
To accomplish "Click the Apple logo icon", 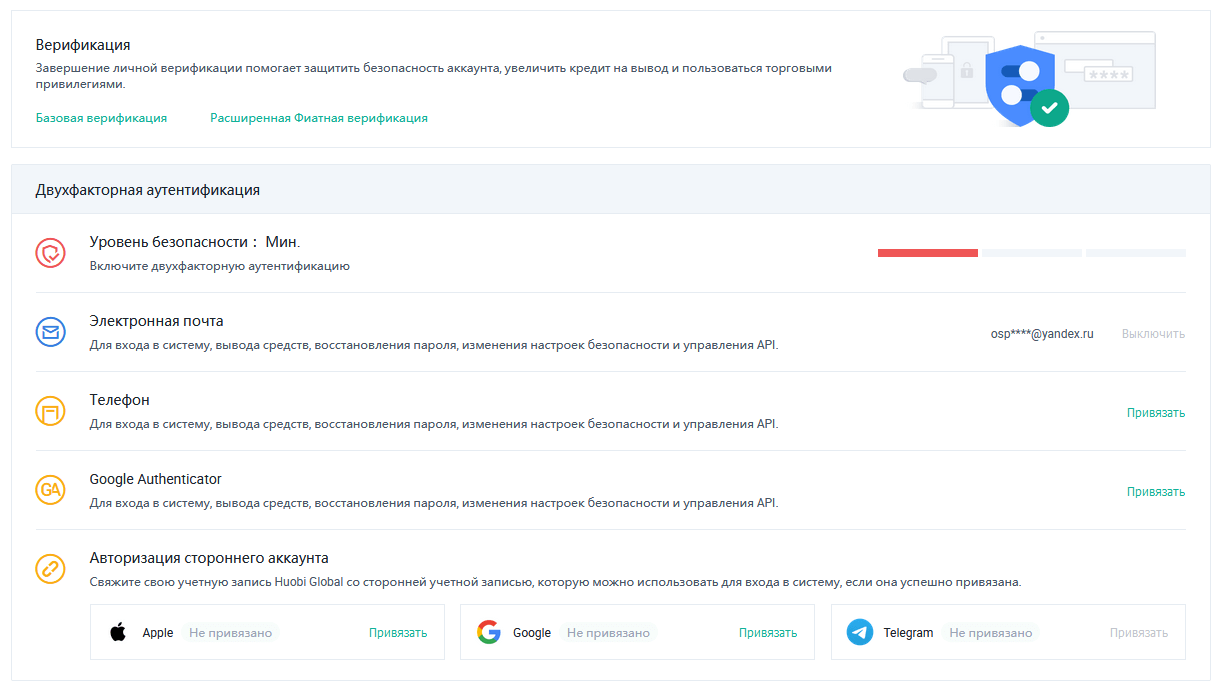I will point(118,632).
